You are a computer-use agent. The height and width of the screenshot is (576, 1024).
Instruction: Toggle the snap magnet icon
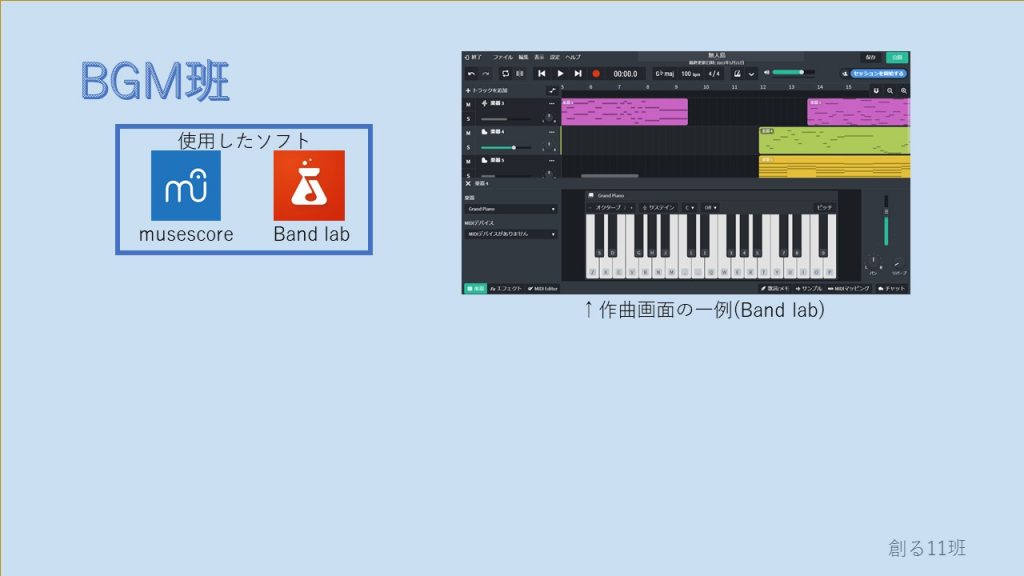tap(876, 91)
